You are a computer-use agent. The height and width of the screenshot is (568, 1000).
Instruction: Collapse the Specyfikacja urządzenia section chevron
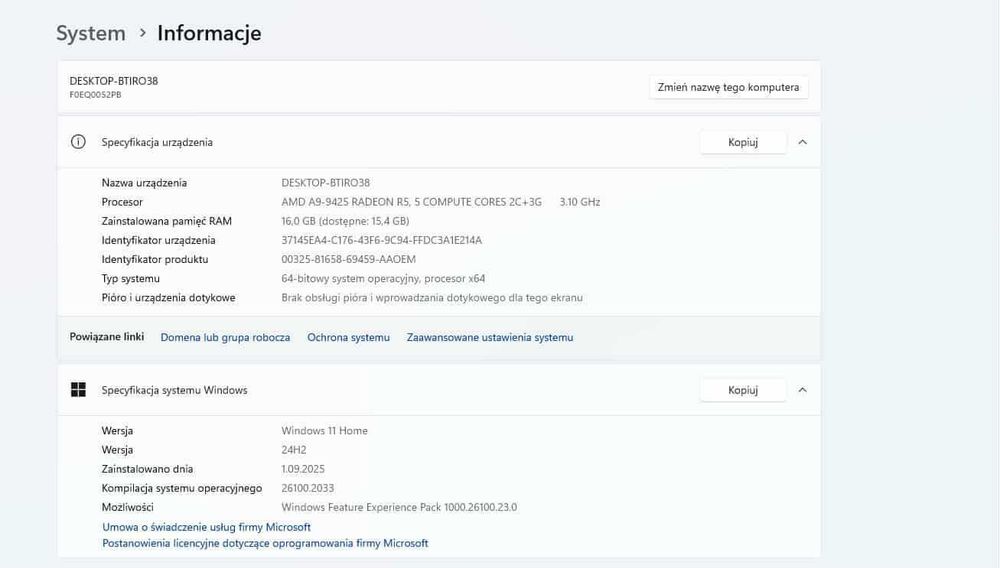(802, 142)
